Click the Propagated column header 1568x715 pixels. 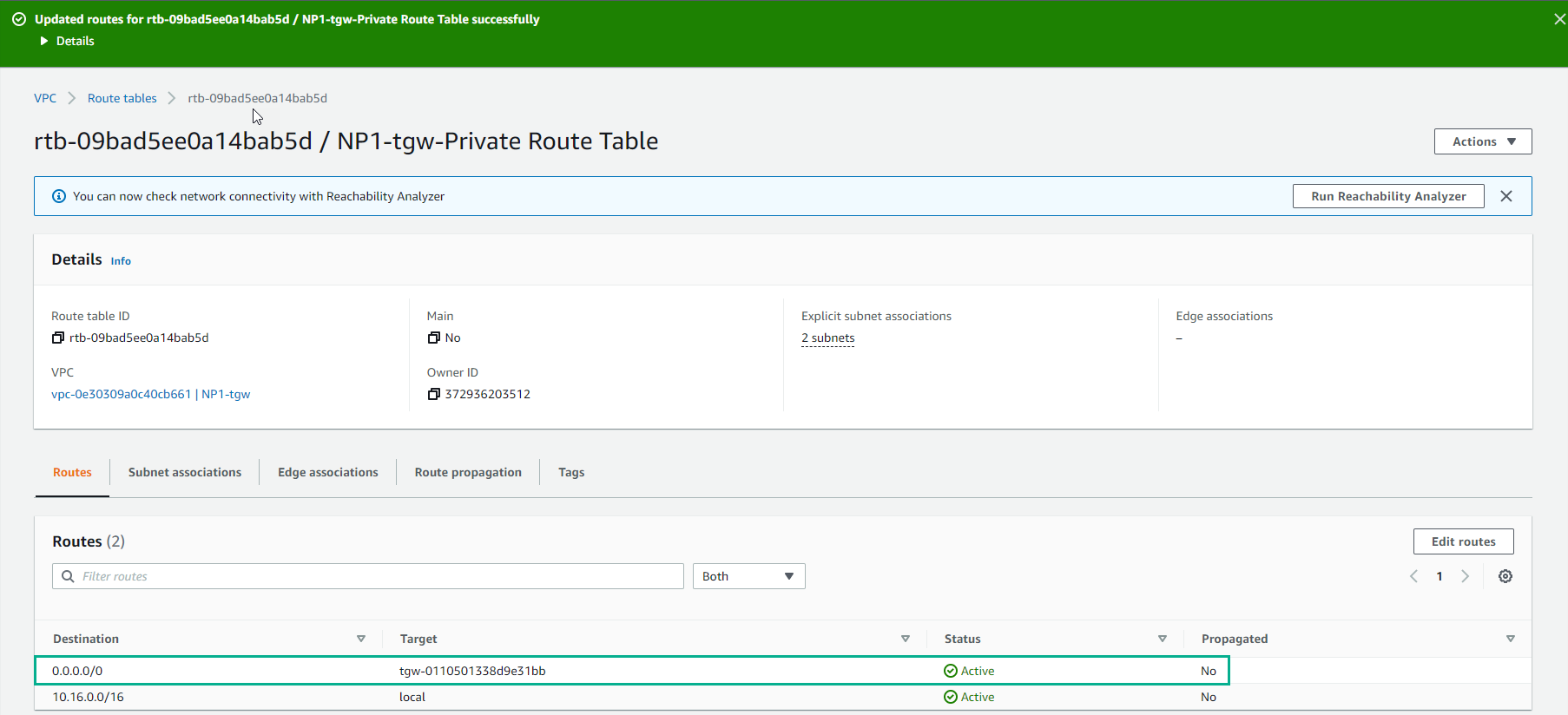click(1235, 639)
